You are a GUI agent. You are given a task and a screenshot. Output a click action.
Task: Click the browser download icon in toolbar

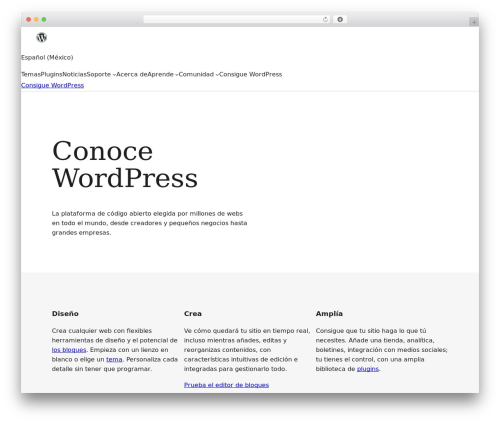340,20
